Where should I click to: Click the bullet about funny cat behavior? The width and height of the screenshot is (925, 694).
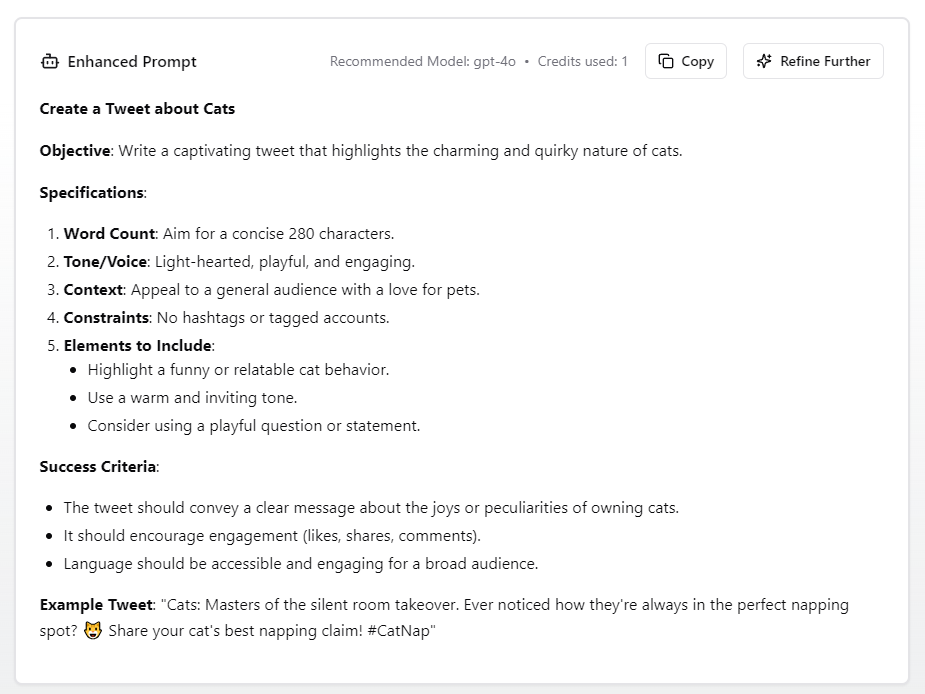(x=238, y=370)
